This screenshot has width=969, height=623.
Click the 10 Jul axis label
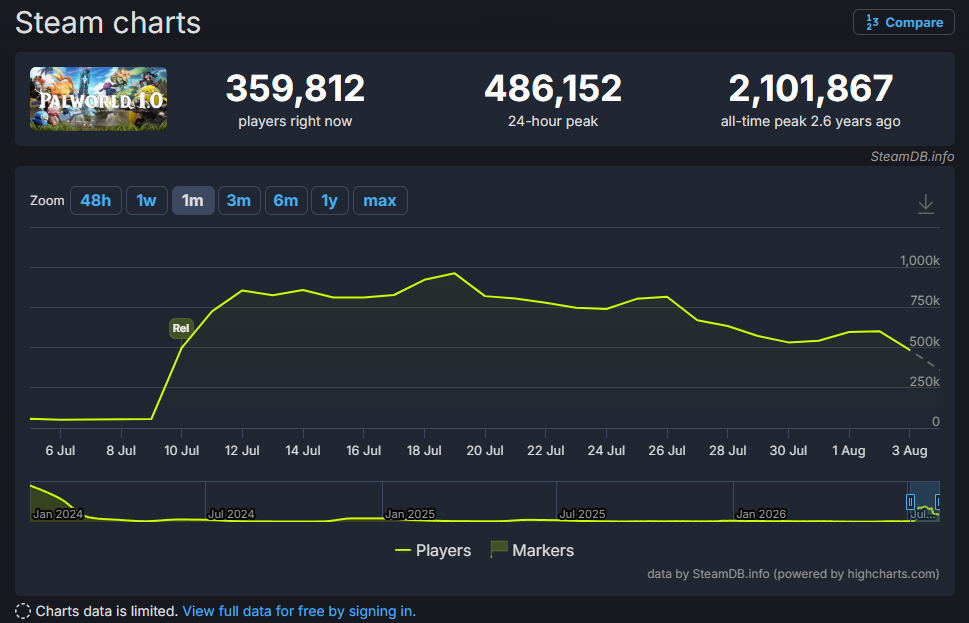coord(181,451)
